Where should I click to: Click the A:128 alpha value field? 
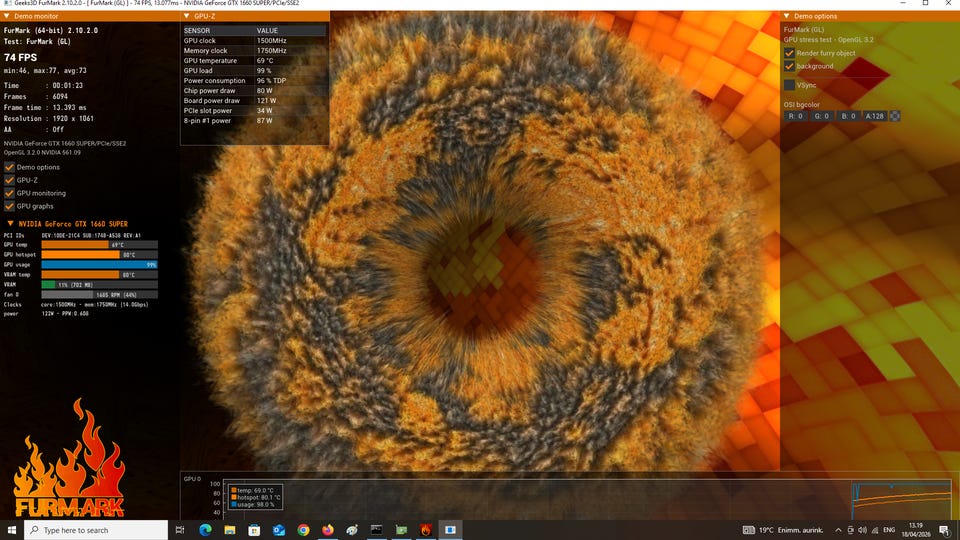point(874,116)
